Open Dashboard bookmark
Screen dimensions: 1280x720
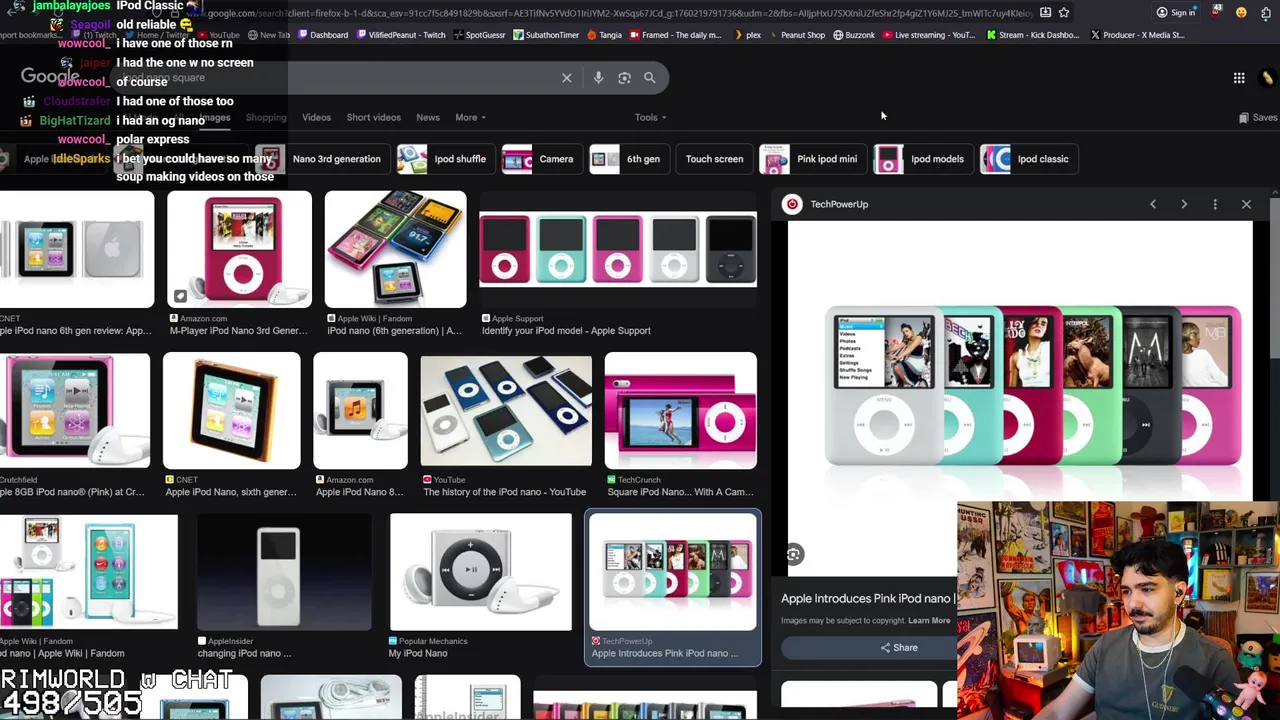[323, 35]
